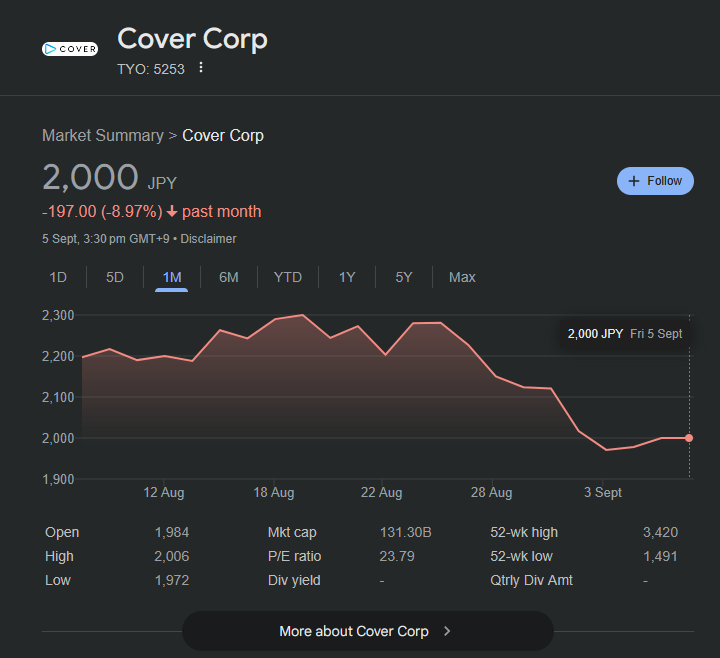Click the Market Summary breadcrumb link
The height and width of the screenshot is (658, 720).
pyautogui.click(x=102, y=135)
